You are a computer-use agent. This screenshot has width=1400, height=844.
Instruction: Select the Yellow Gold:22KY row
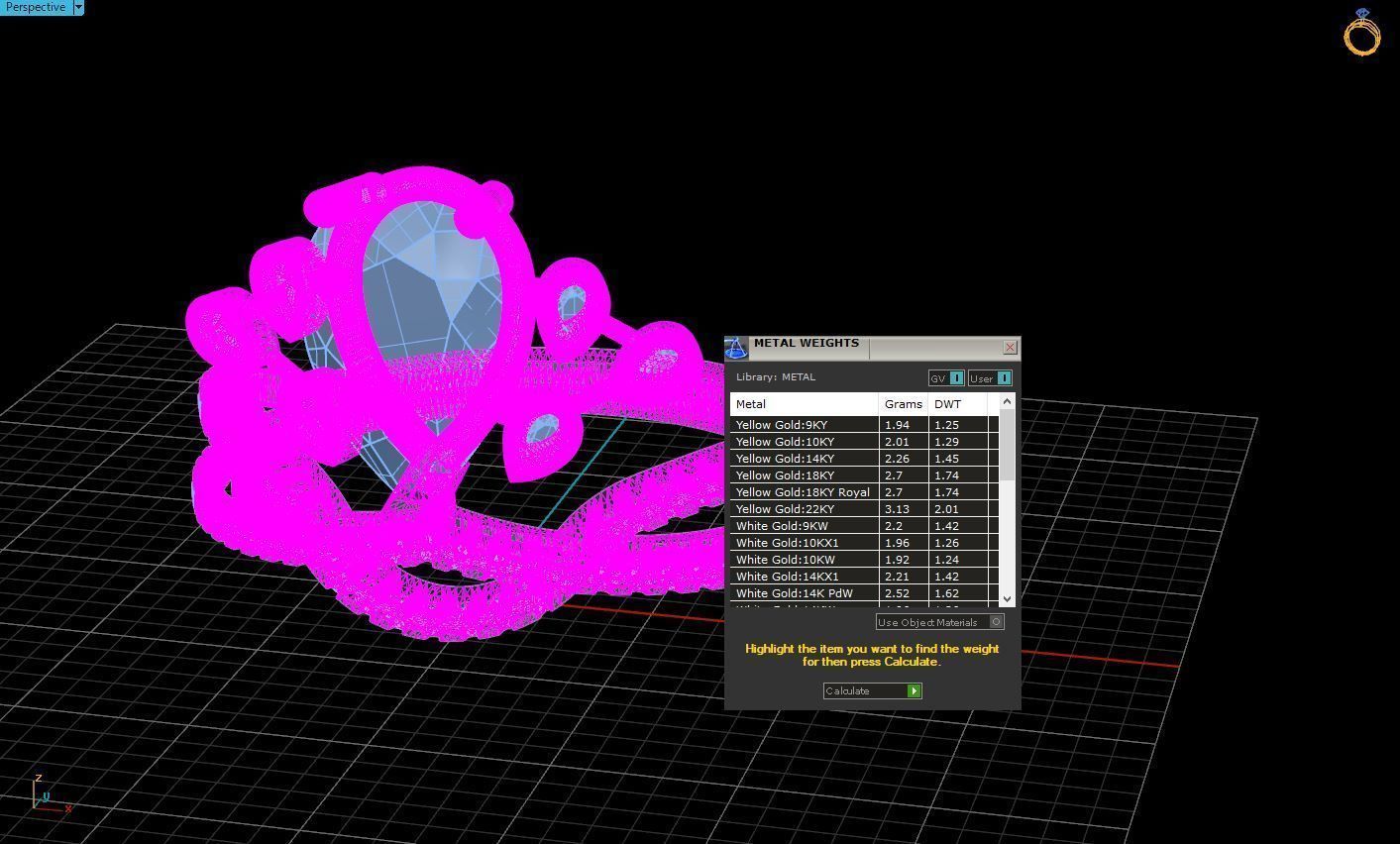click(864, 509)
